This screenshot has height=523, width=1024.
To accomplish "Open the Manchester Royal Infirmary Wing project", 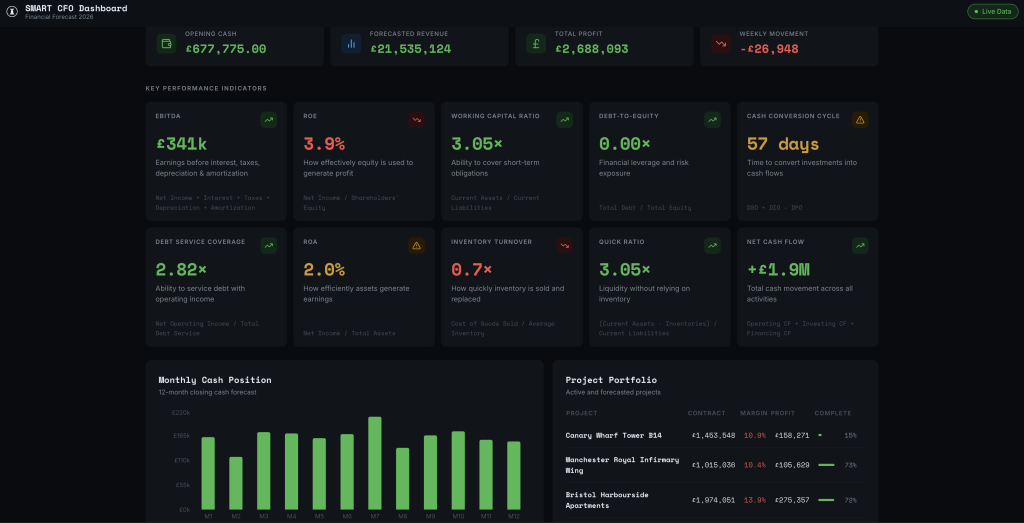I will (x=622, y=465).
